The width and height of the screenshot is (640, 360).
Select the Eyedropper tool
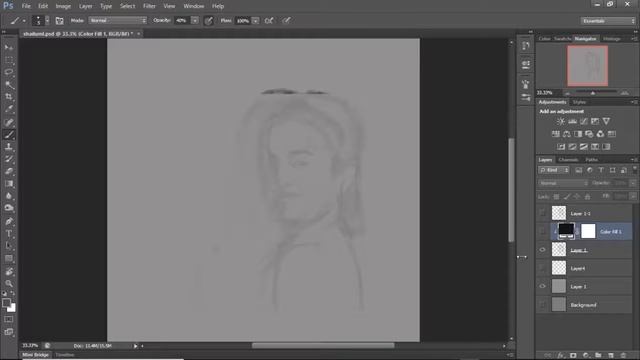[9, 109]
